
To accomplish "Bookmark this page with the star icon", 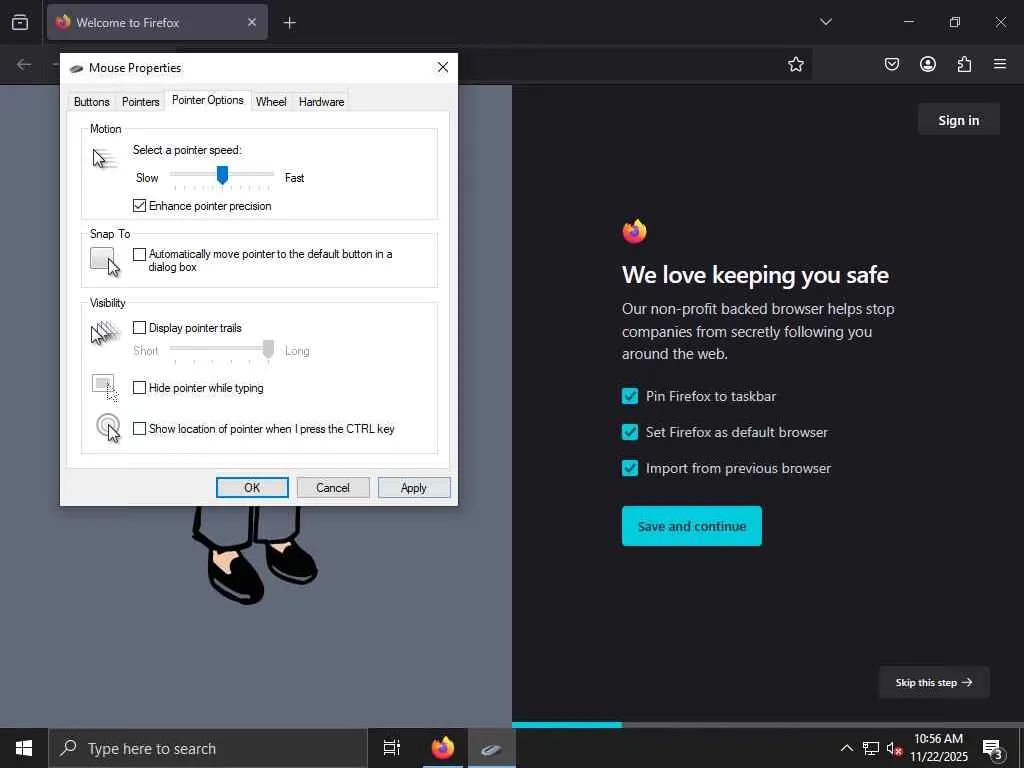I will 795,64.
